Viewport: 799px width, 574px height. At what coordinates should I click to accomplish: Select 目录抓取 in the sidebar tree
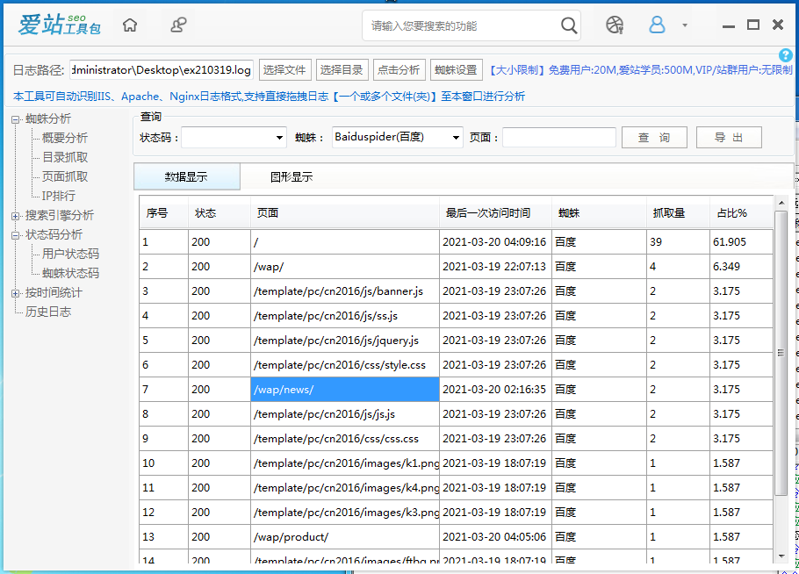coord(65,158)
